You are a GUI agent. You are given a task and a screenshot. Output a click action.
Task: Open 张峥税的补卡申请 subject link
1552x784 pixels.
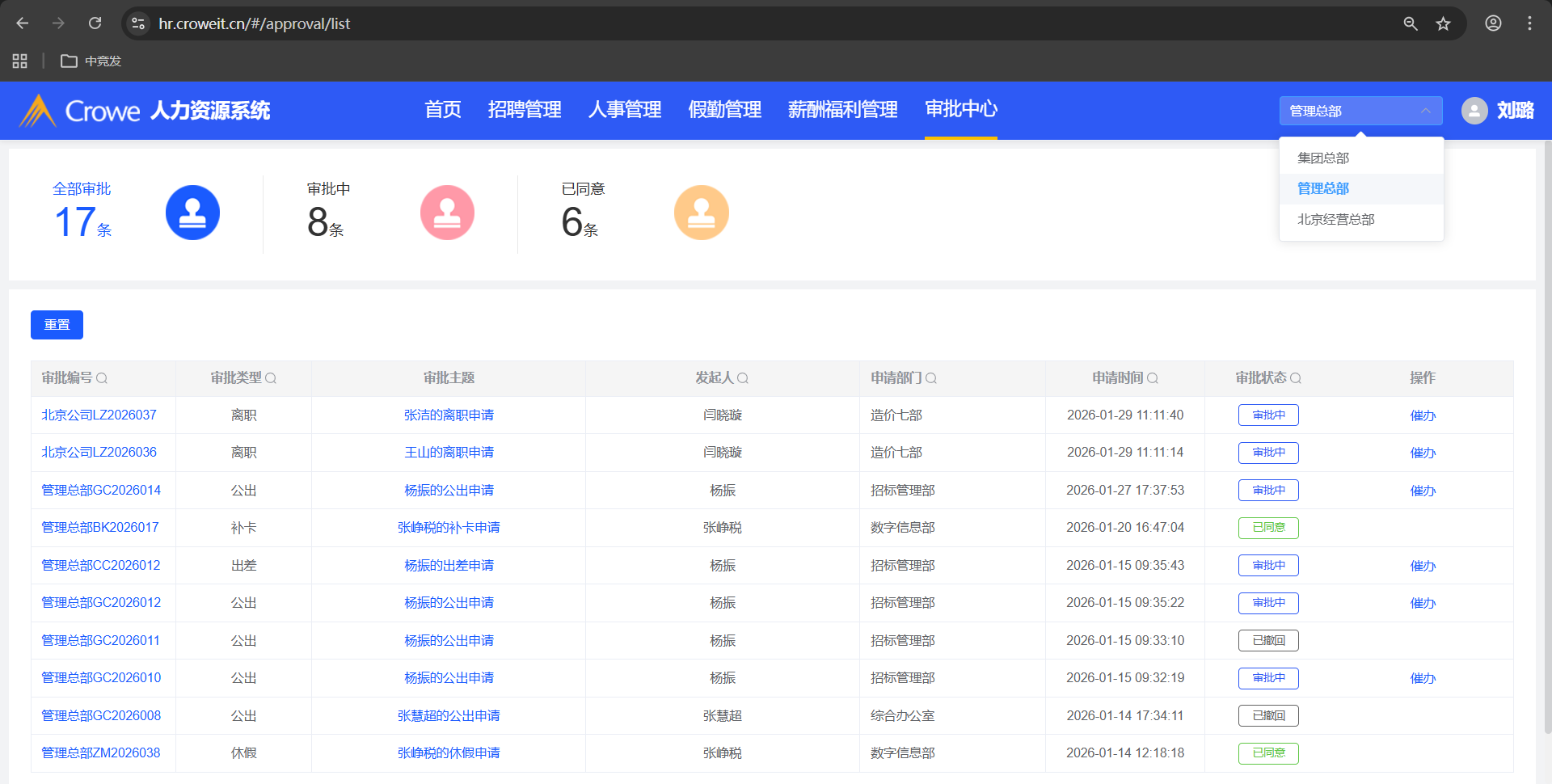coord(449,528)
